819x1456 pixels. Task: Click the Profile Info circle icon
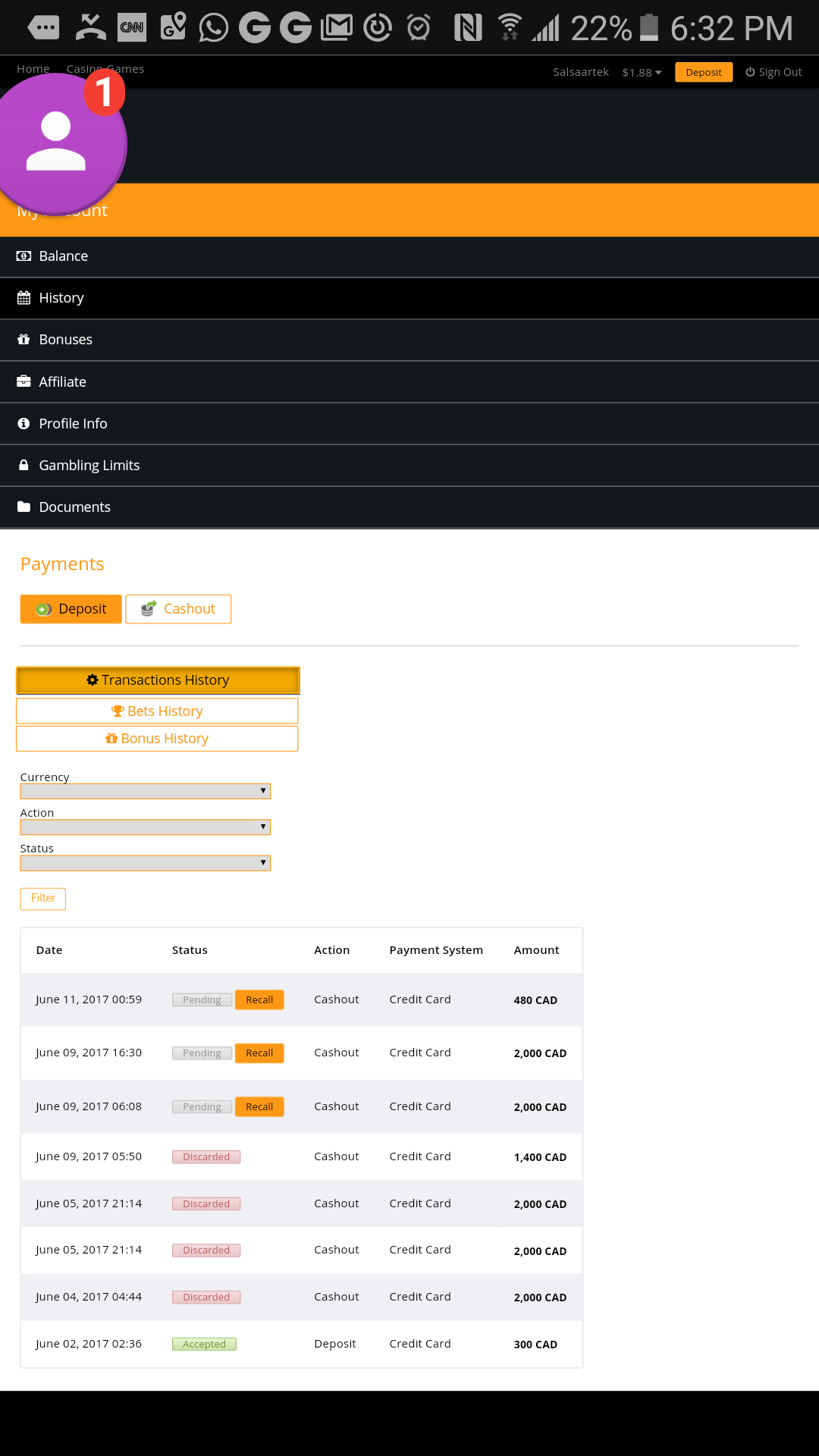coord(24,423)
